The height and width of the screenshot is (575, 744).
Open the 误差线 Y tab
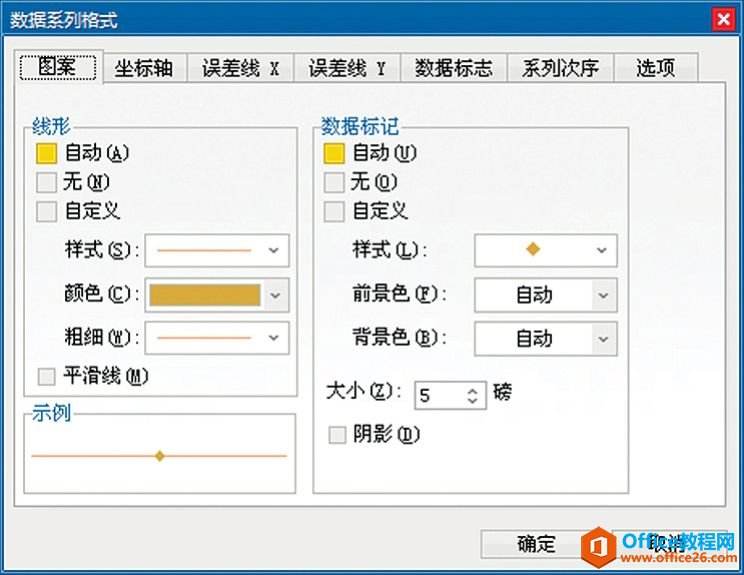[347, 68]
